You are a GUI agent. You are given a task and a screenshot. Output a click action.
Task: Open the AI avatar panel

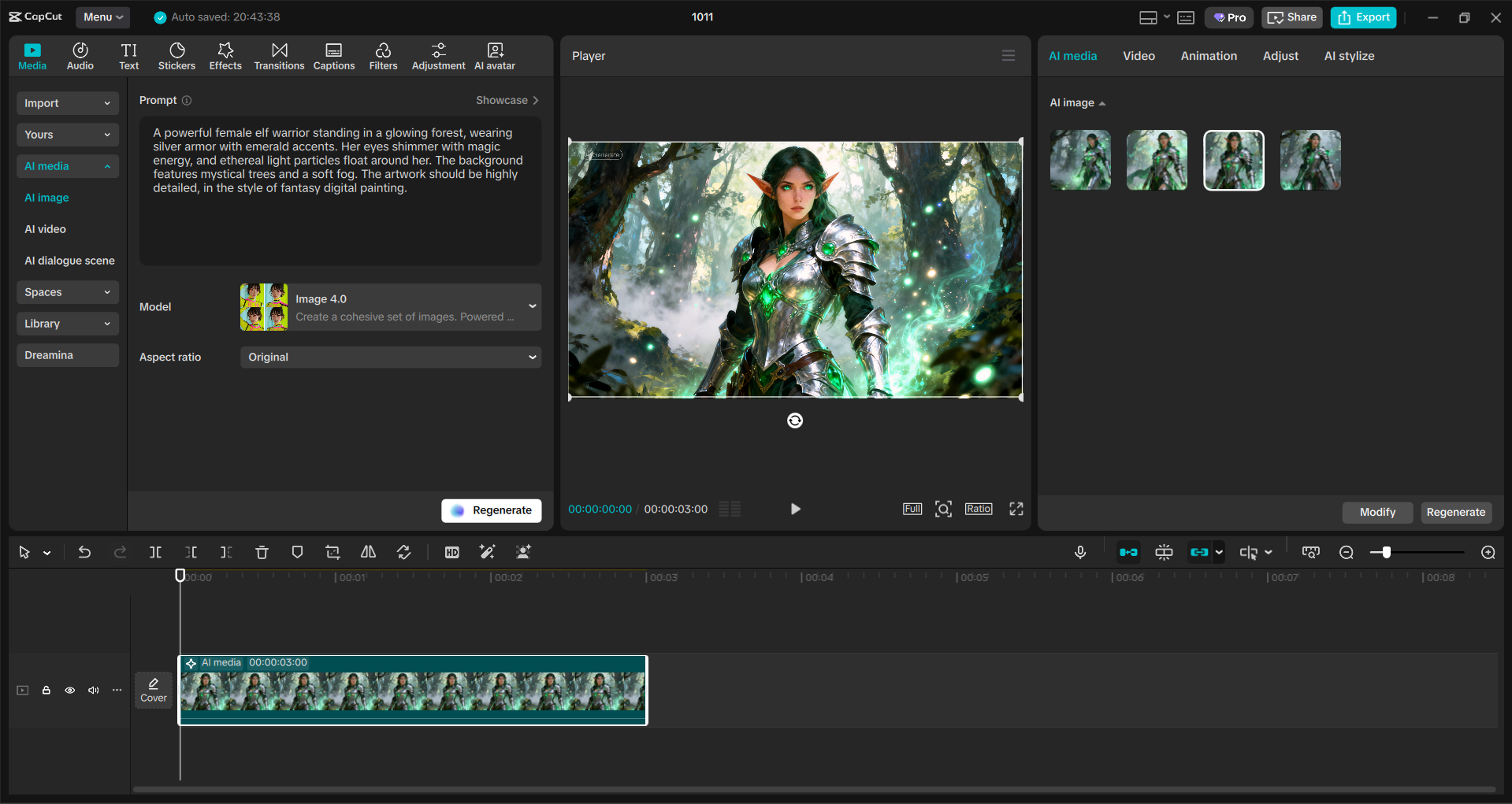click(x=494, y=55)
